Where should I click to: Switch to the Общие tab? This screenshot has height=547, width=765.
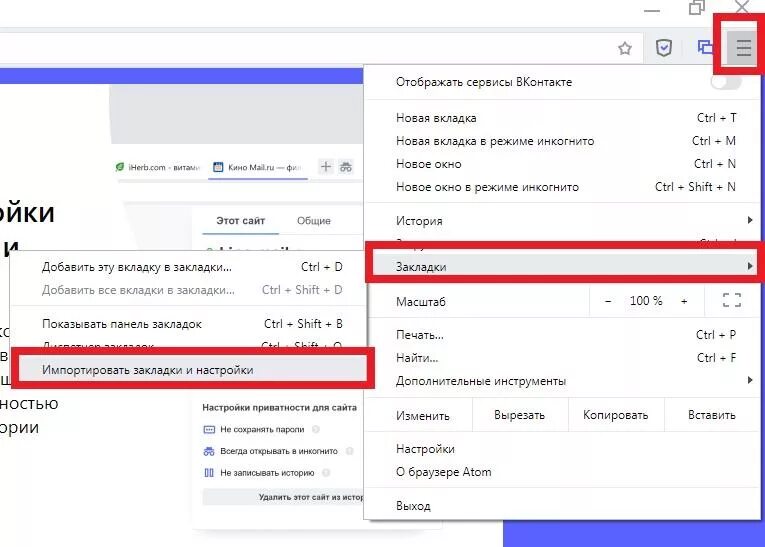tap(314, 221)
